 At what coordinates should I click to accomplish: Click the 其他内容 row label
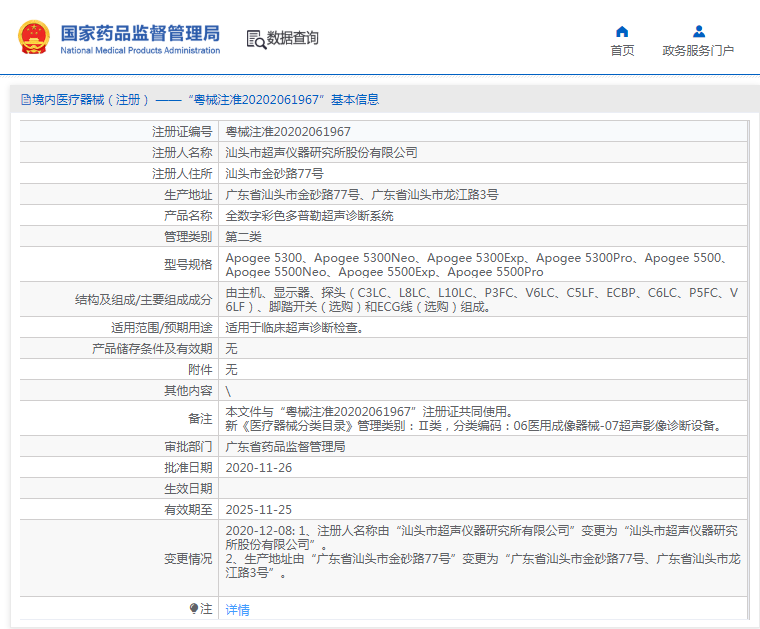pyautogui.click(x=188, y=391)
